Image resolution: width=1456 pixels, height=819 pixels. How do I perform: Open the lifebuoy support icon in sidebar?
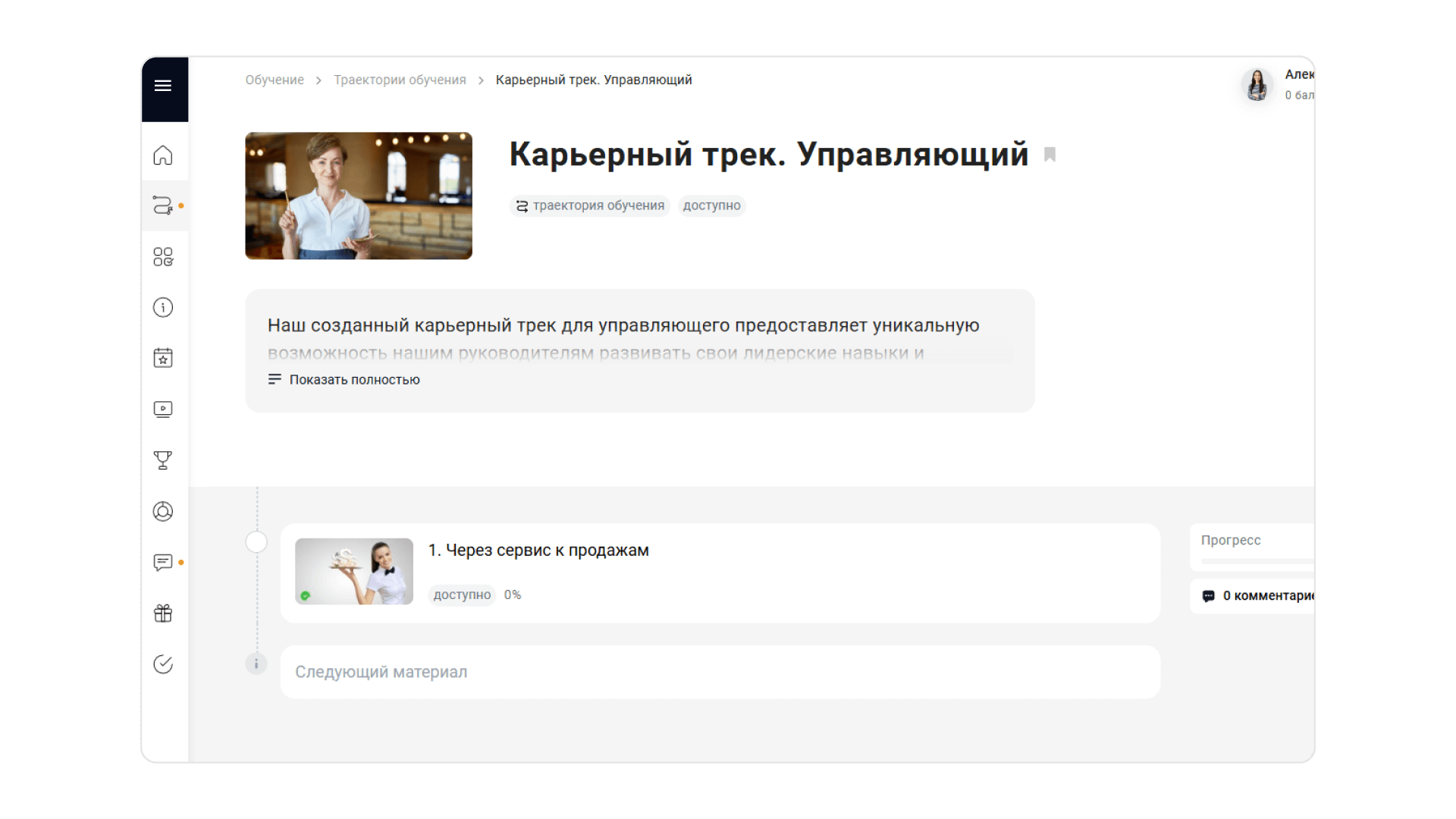click(x=163, y=512)
